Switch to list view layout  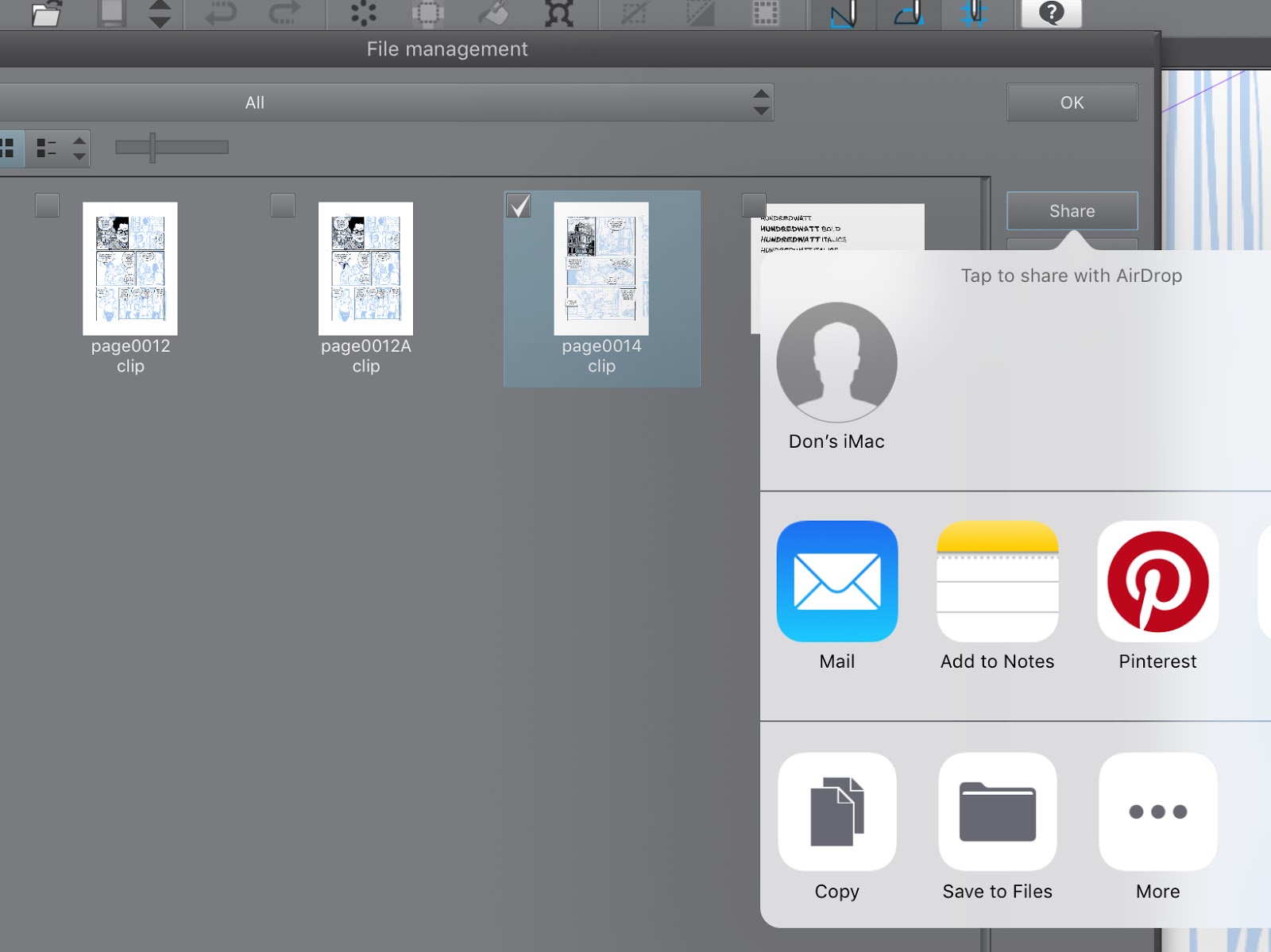pyautogui.click(x=45, y=148)
